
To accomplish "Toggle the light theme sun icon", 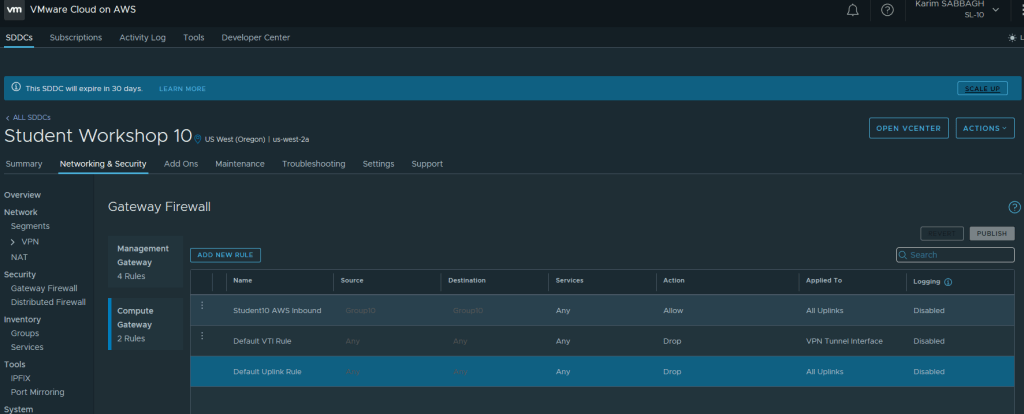I will click(x=1012, y=38).
